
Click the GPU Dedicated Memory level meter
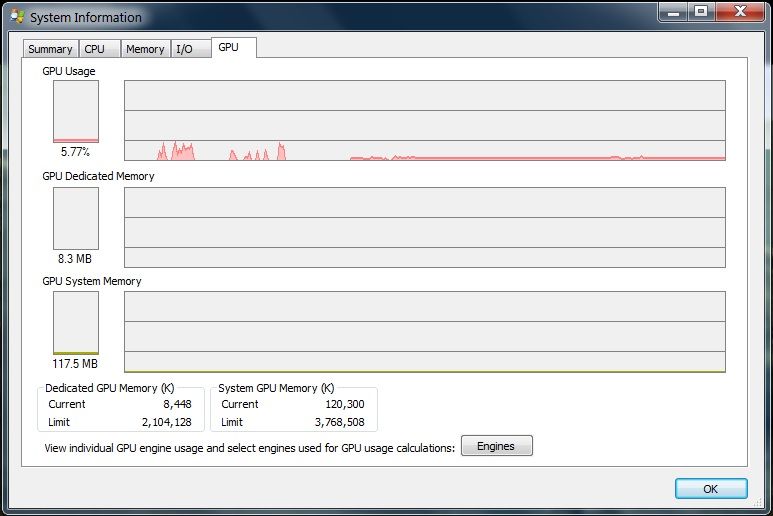76,218
